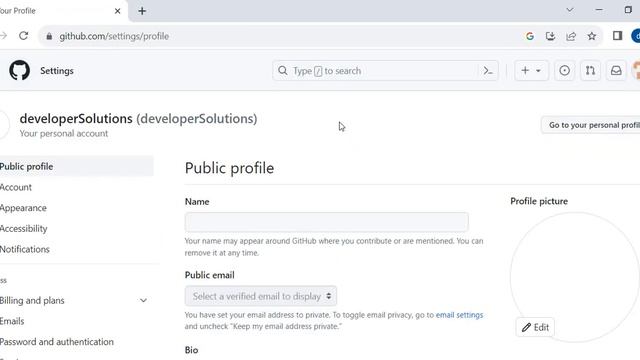
Task: Open the Issues icon in the header
Action: click(x=564, y=71)
